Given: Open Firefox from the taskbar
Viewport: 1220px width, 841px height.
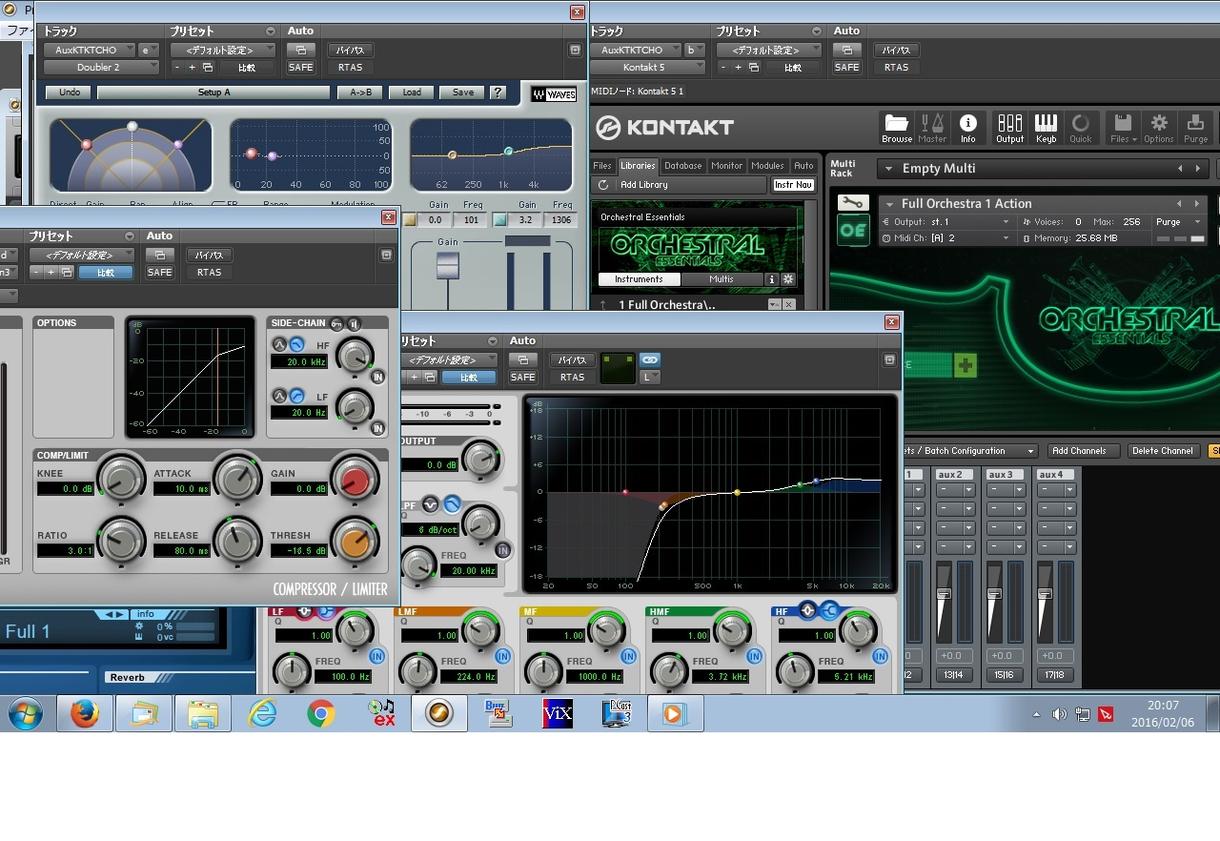Looking at the screenshot, I should coord(85,714).
